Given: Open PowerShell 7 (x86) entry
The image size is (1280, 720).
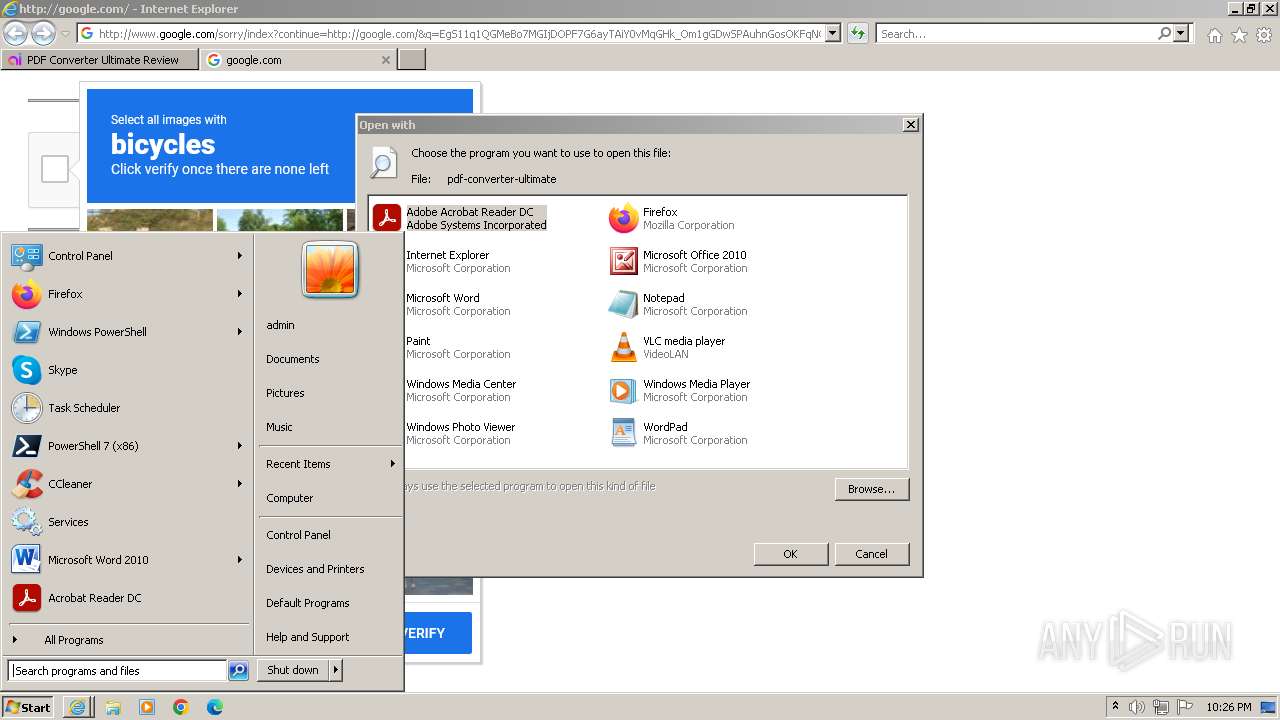Looking at the screenshot, I should pos(127,446).
